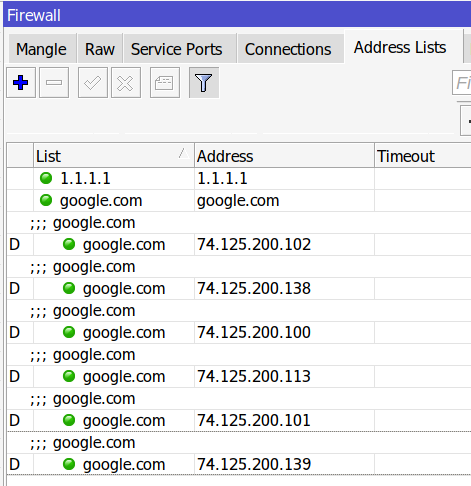Click the enable checkmark icon
This screenshot has width=471, height=486.
pos(93,83)
